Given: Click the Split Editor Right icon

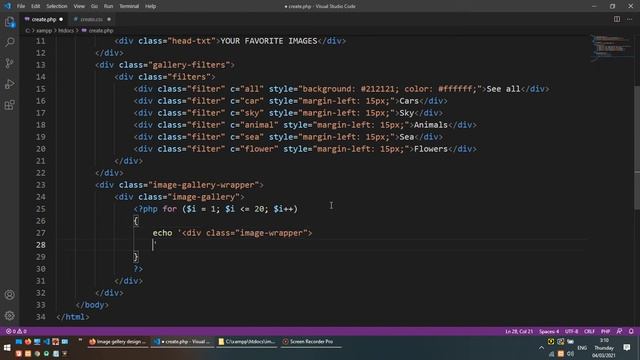Looking at the screenshot, I should (617, 19).
